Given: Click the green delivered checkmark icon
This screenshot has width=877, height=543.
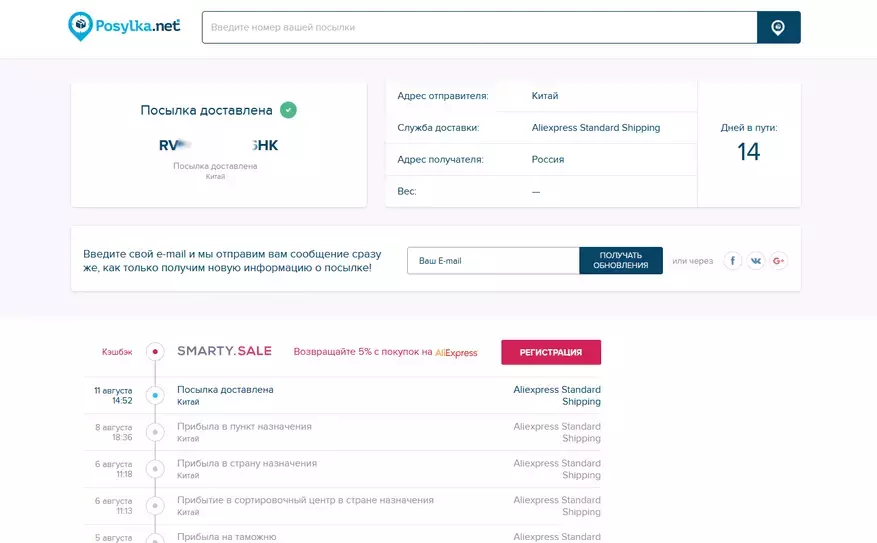Looking at the screenshot, I should (x=288, y=110).
